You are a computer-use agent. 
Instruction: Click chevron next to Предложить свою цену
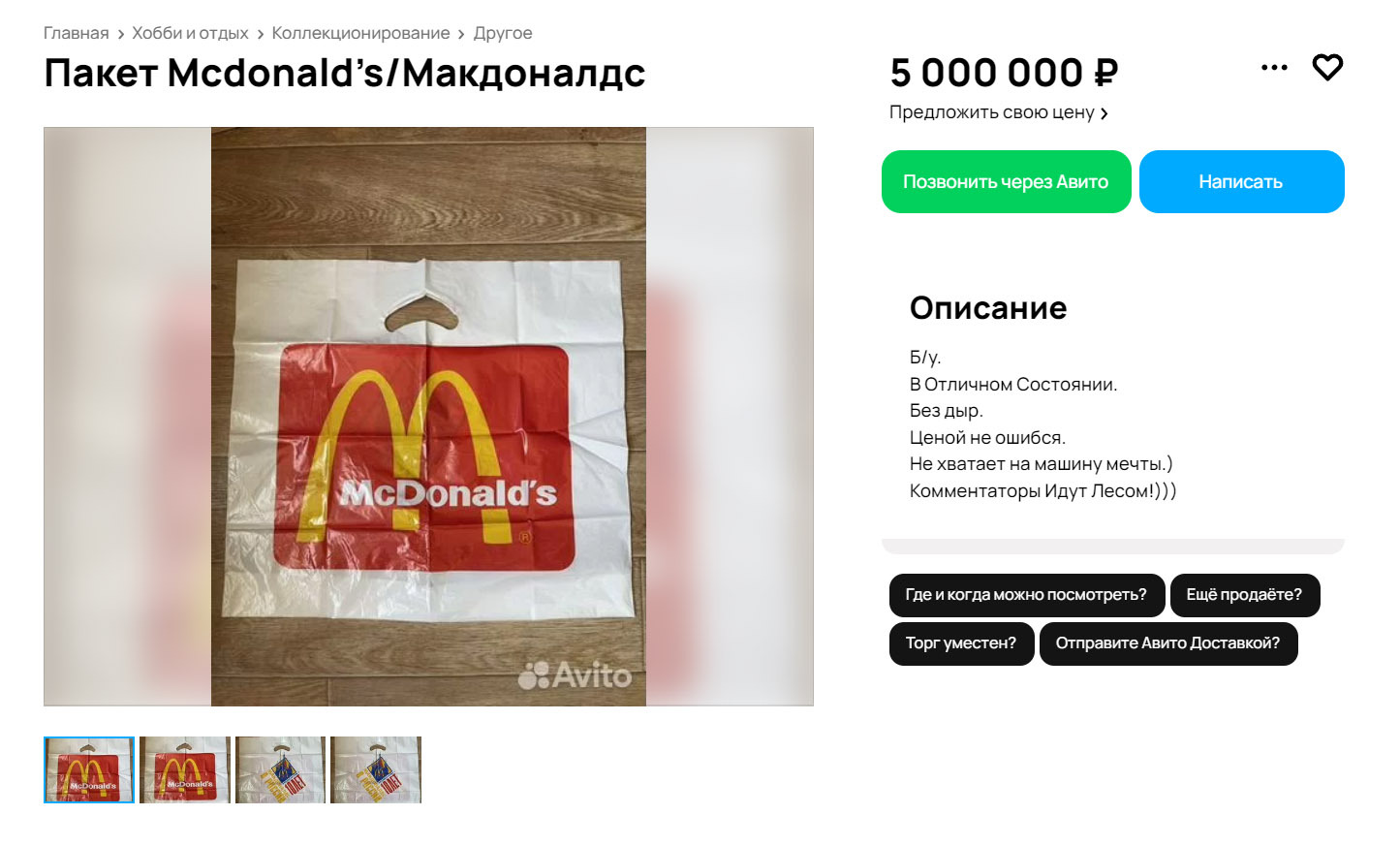tap(1104, 113)
